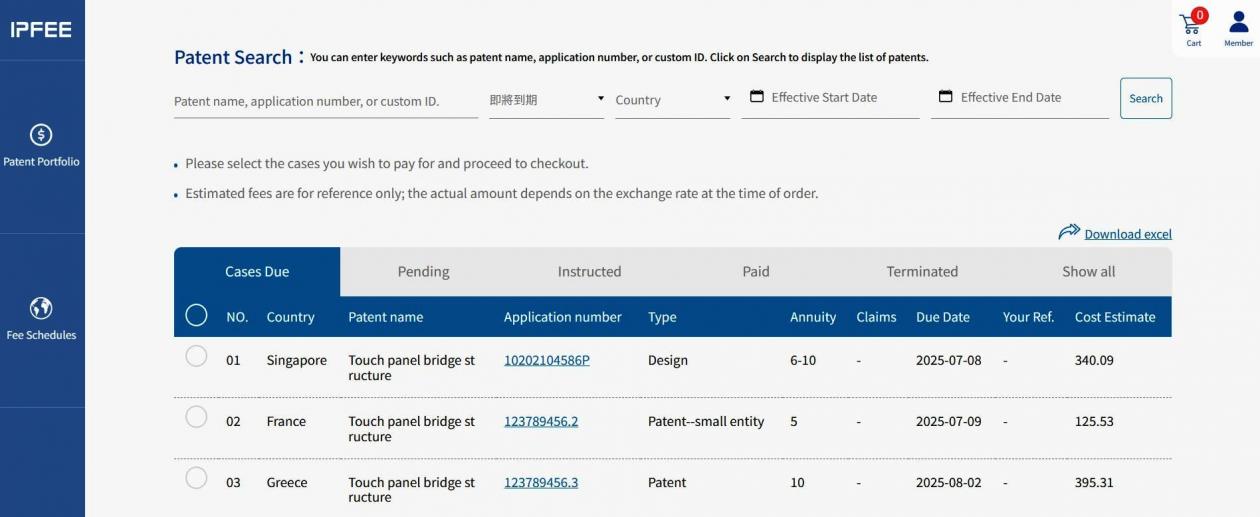1260x517 pixels.
Task: Expand the Country dropdown
Action: (x=672, y=100)
